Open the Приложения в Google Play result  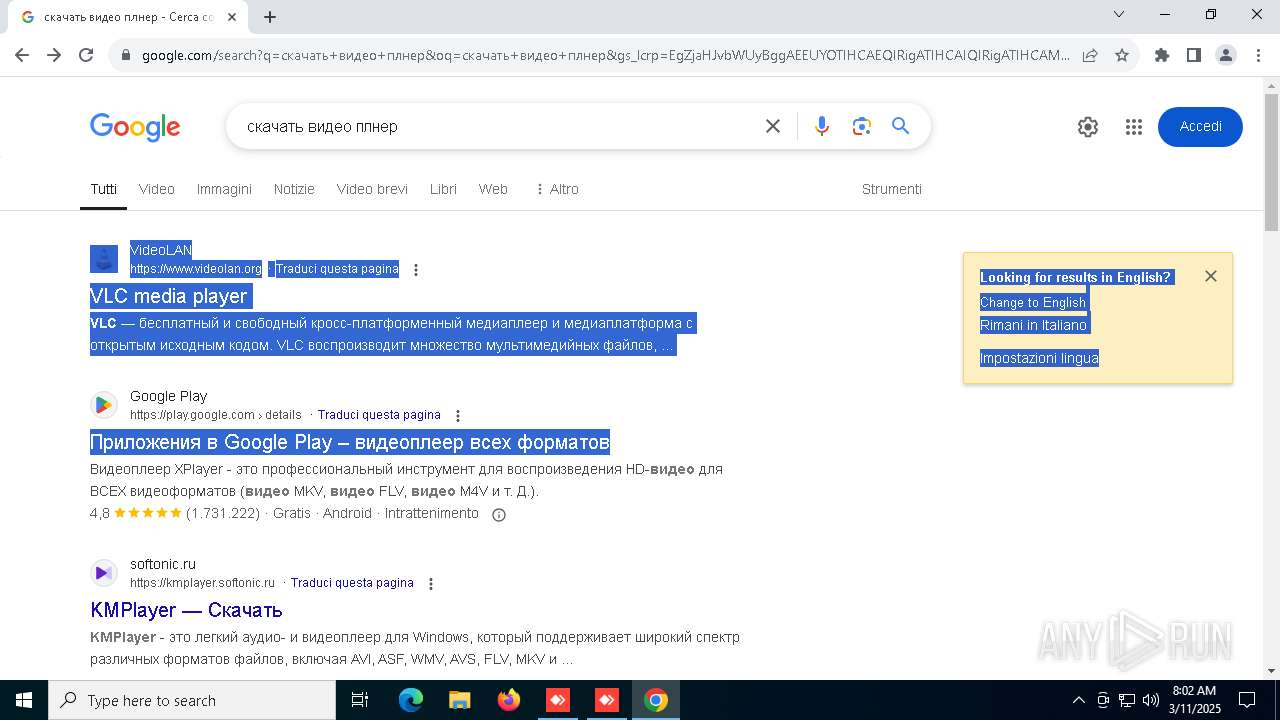pyautogui.click(x=350, y=442)
